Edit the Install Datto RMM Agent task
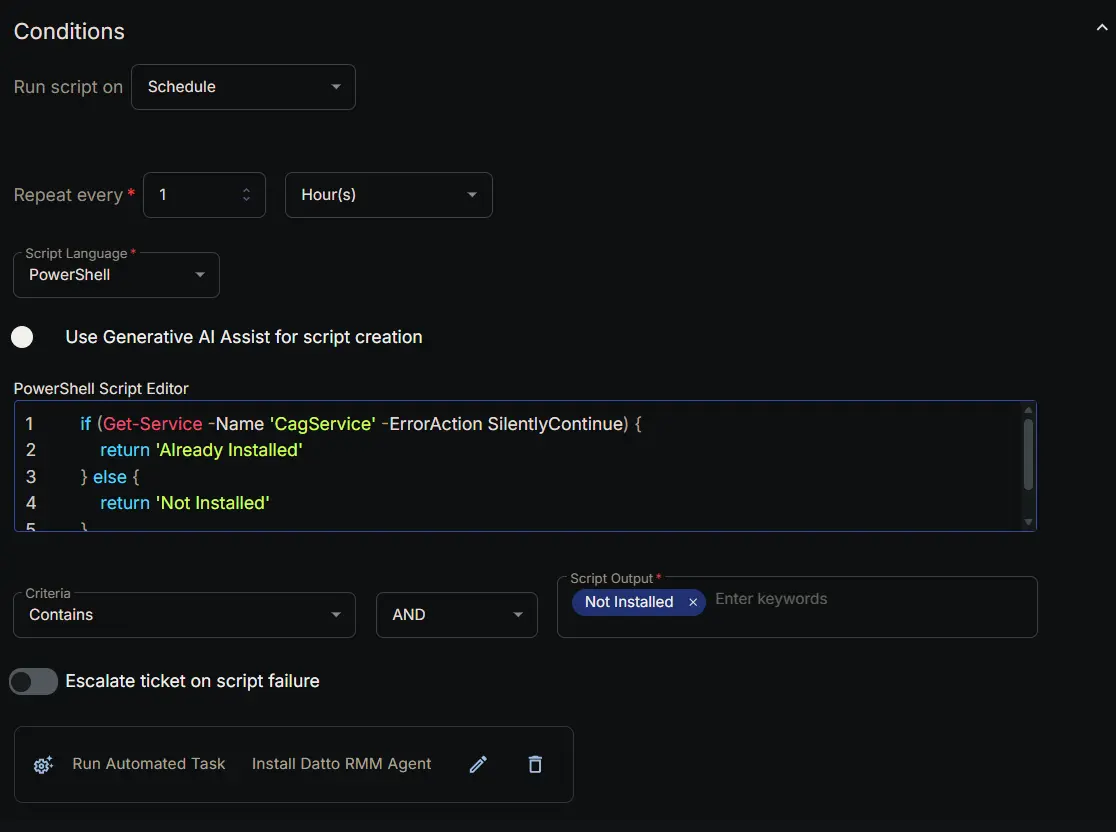The image size is (1116, 832). (x=478, y=765)
